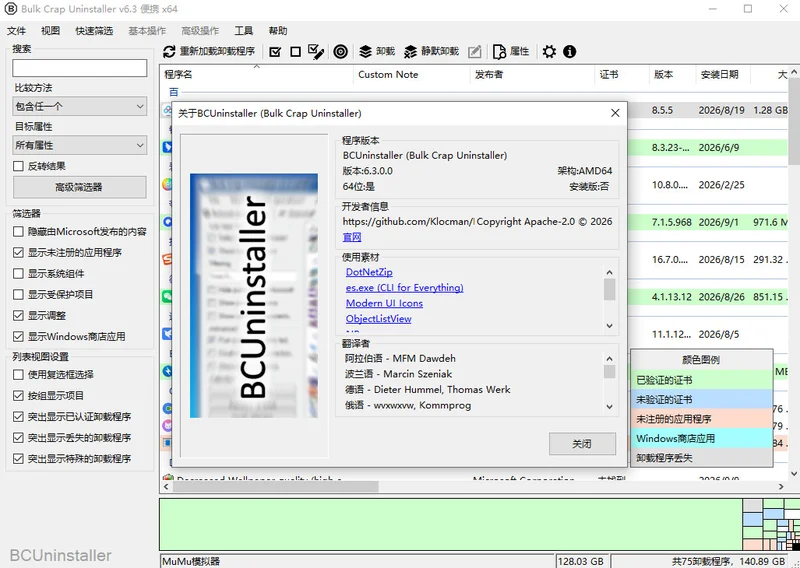Image resolution: width=800 pixels, height=568 pixels.
Task: Click down arrow of 使用素材 list scrollbar
Action: (609, 326)
